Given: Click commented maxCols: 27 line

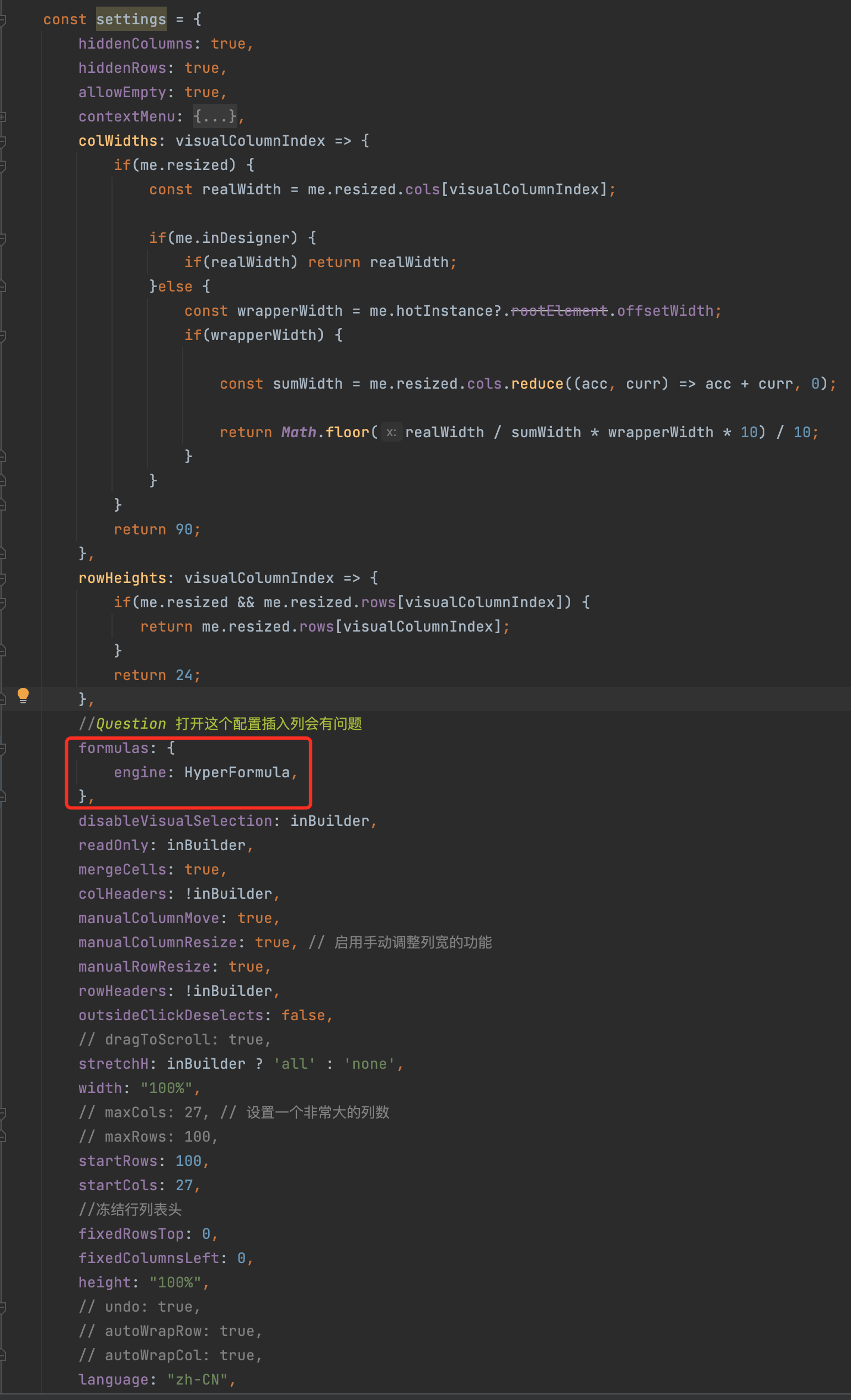Looking at the screenshot, I should coord(234,1112).
